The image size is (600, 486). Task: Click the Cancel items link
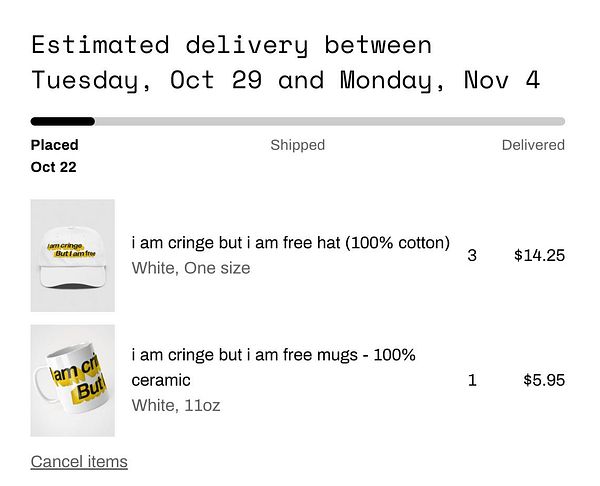[x=79, y=461]
